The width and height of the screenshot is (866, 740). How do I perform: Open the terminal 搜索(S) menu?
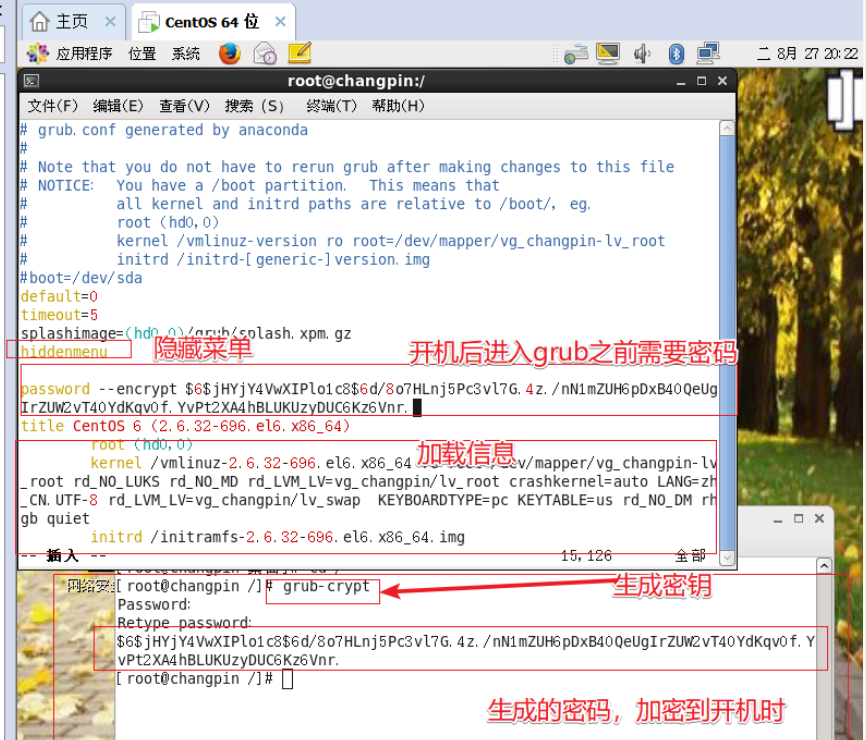pyautogui.click(x=254, y=105)
